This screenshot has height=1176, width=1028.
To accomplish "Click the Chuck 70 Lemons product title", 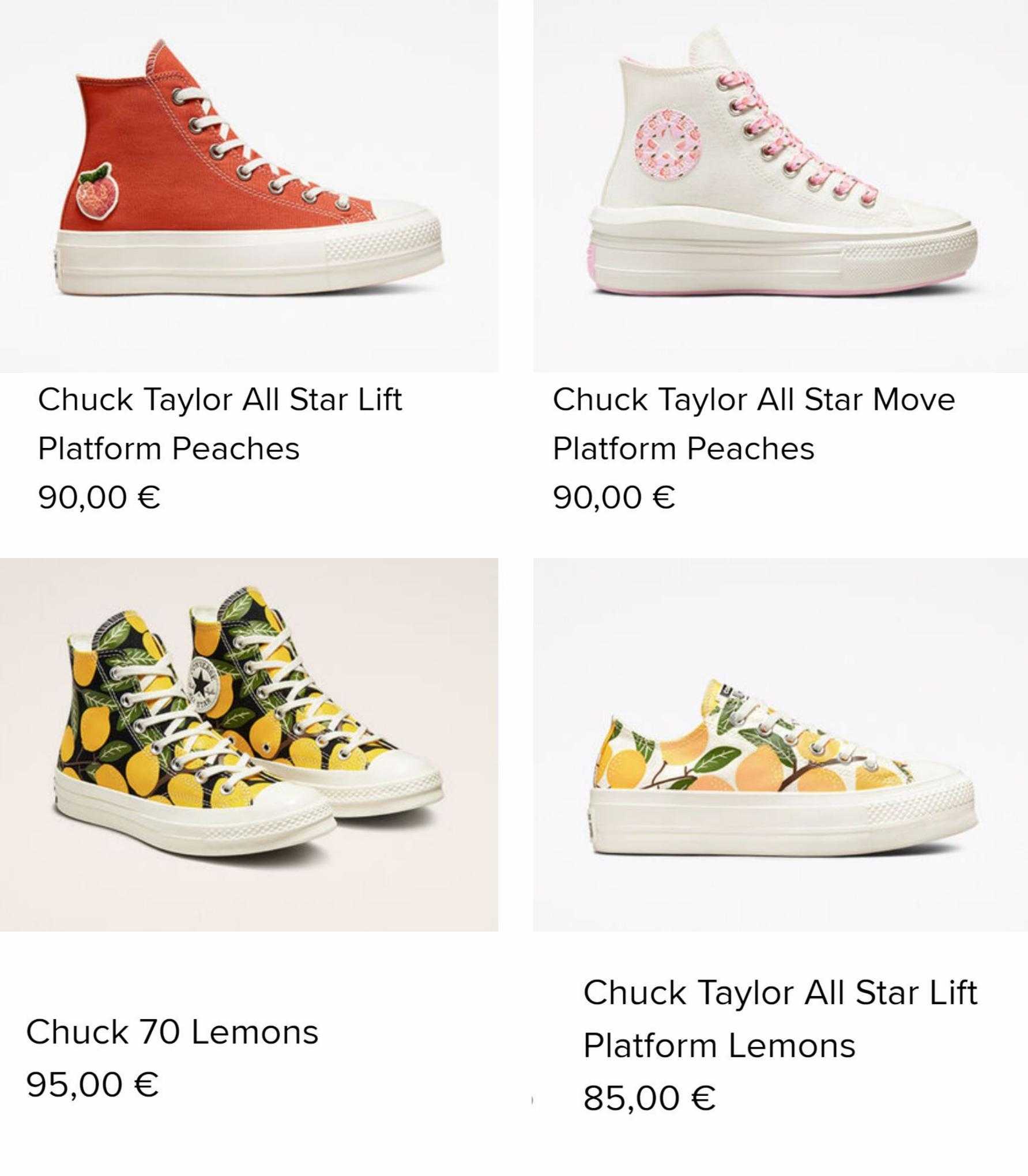I will [x=172, y=1031].
